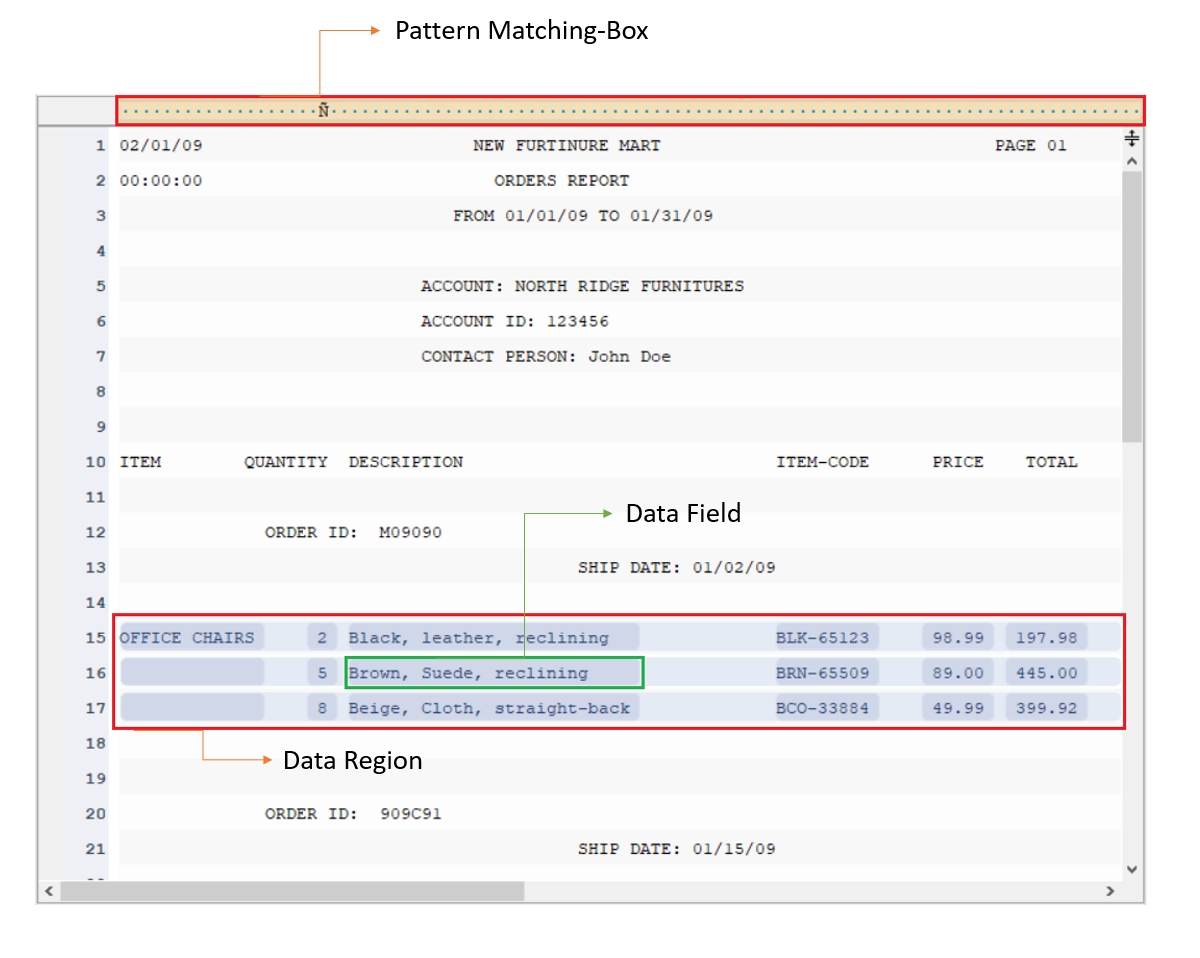
Task: Select the Ñ character in the pattern box
Action: [323, 111]
